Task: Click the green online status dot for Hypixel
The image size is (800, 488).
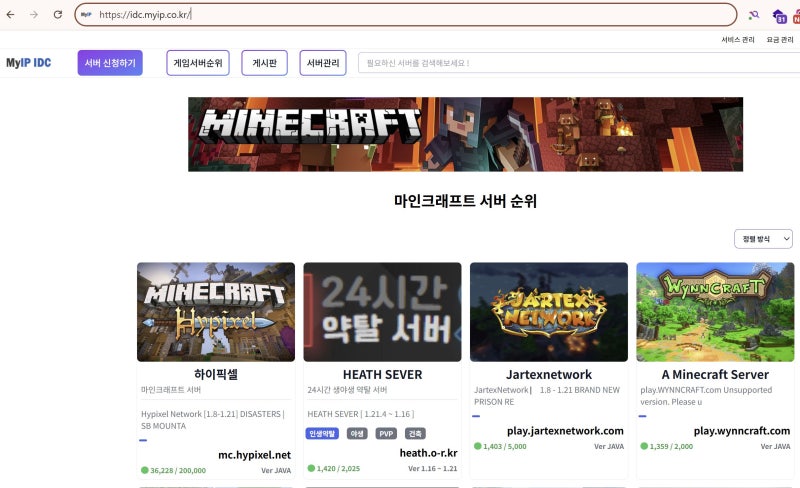Action: click(x=144, y=470)
